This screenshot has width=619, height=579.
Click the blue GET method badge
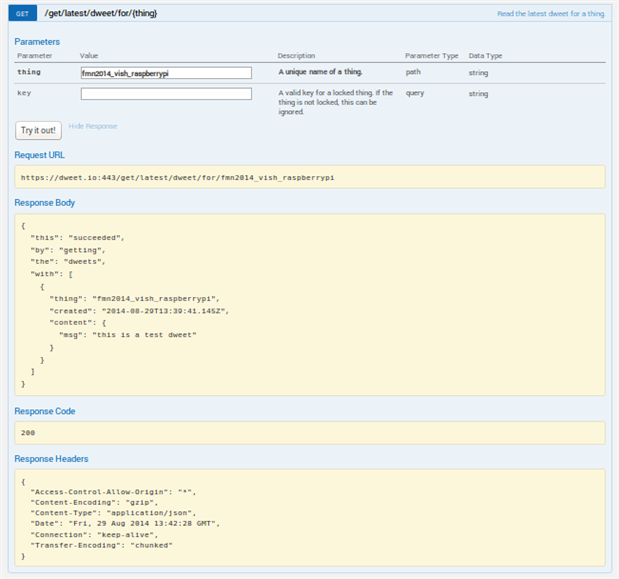pos(22,14)
